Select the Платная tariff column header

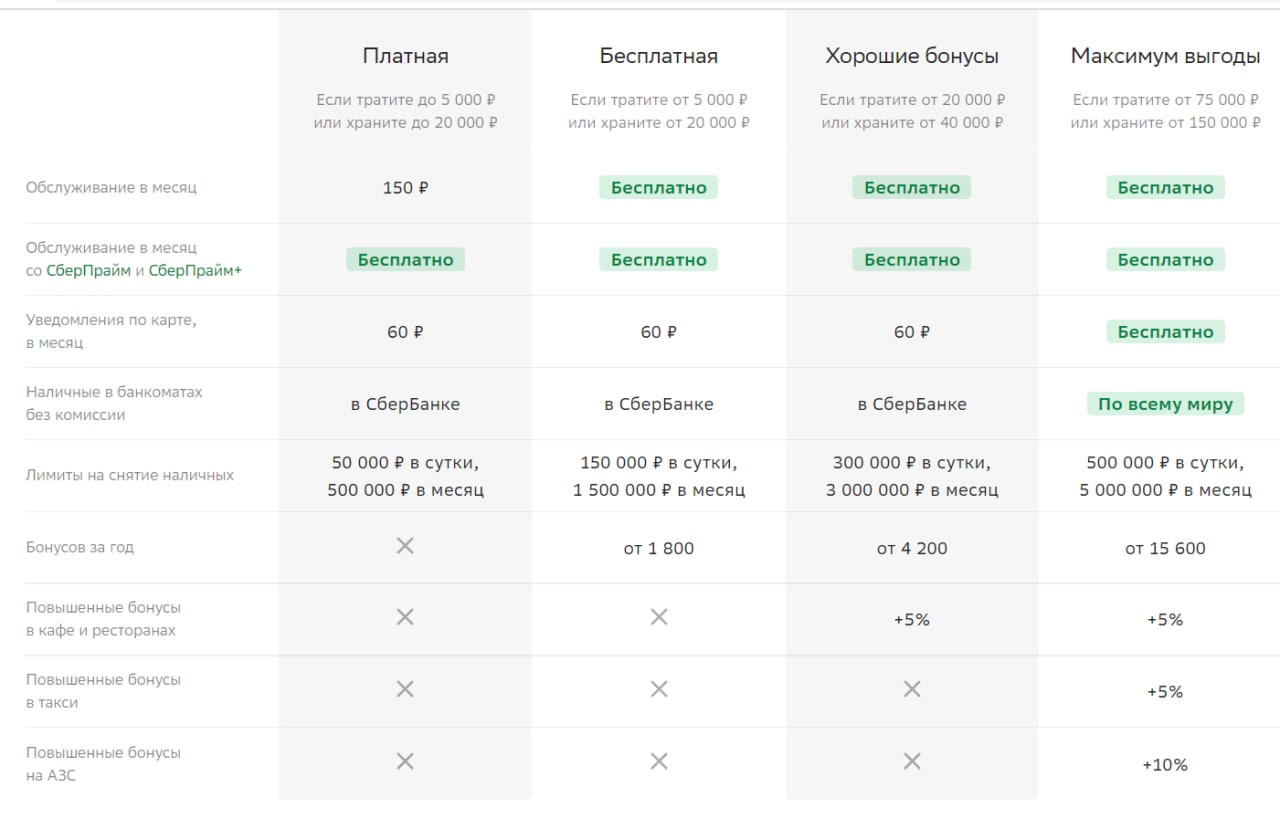405,56
